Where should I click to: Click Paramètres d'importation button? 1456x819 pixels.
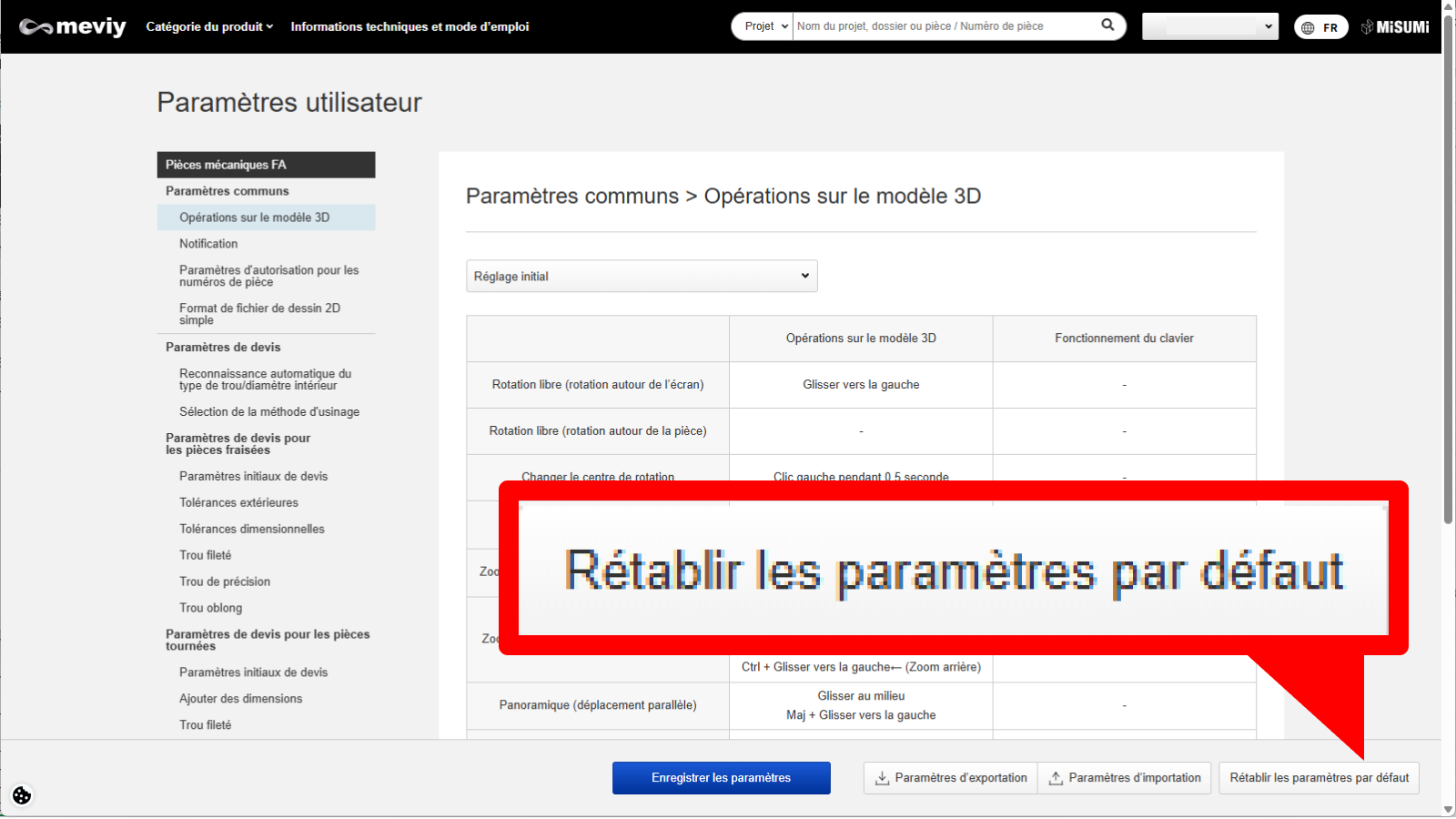(x=1125, y=778)
